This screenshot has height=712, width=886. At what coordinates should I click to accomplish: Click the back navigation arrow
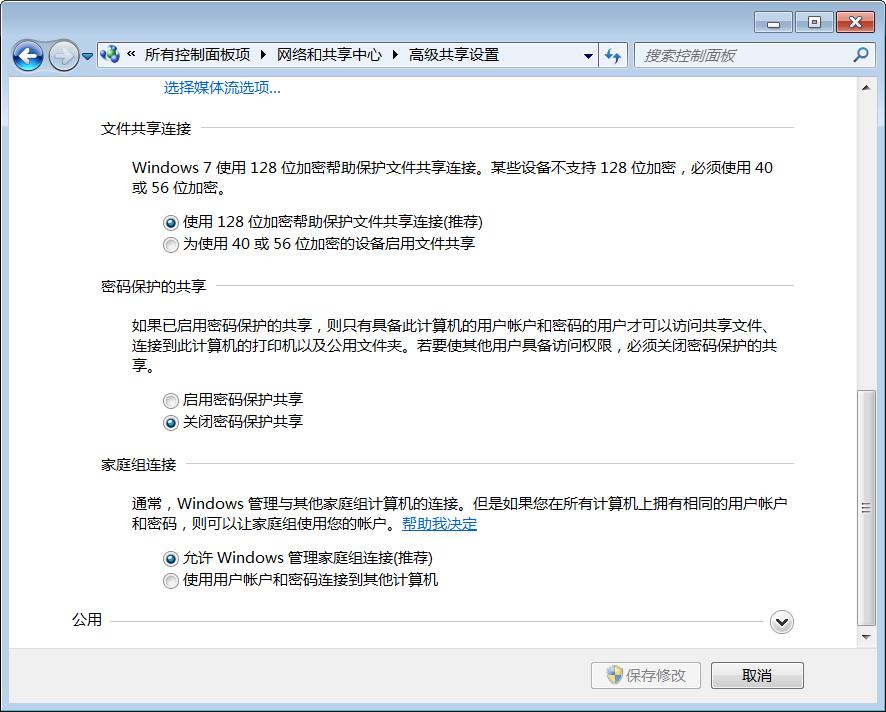[28, 56]
